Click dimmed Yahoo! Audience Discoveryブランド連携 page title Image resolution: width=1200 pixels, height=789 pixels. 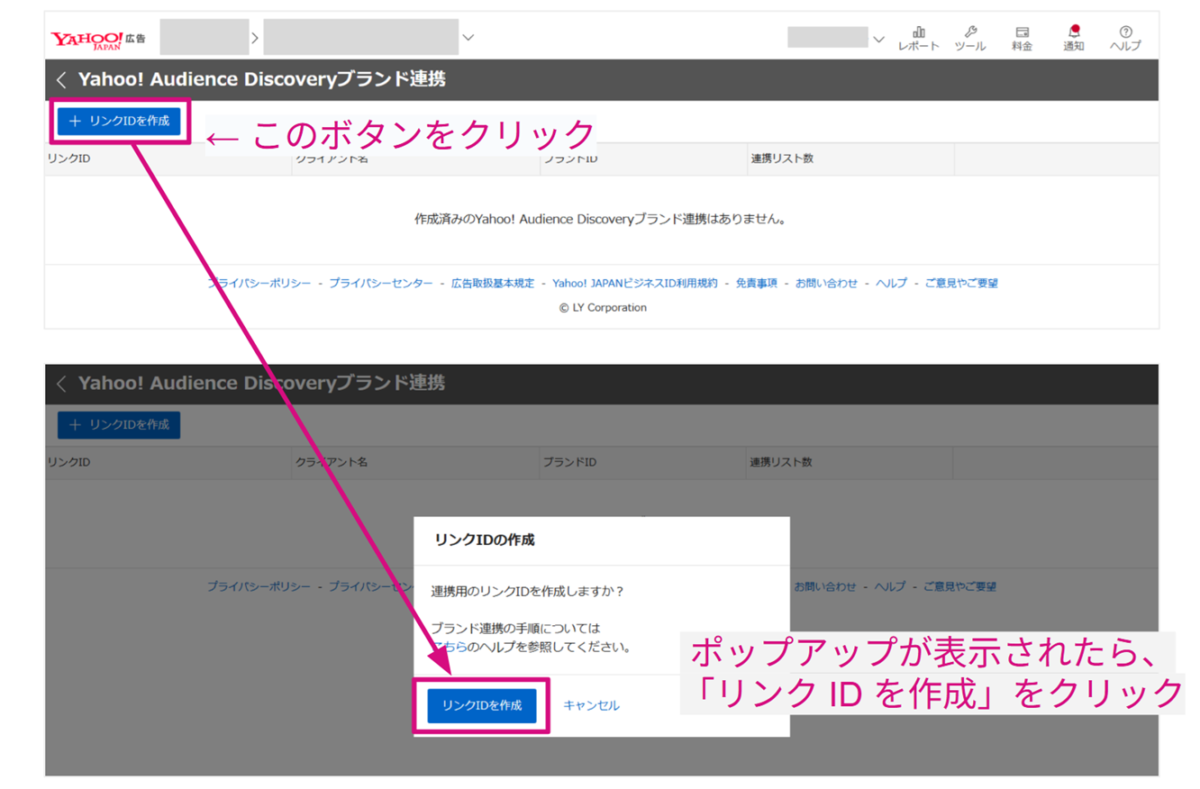(x=262, y=383)
